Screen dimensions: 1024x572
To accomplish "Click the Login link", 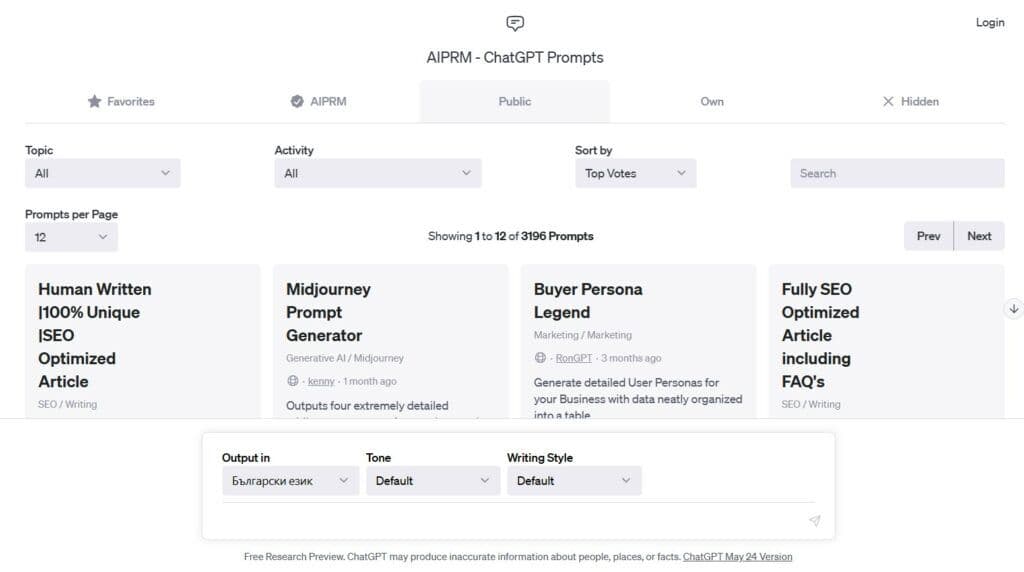I will click(990, 22).
